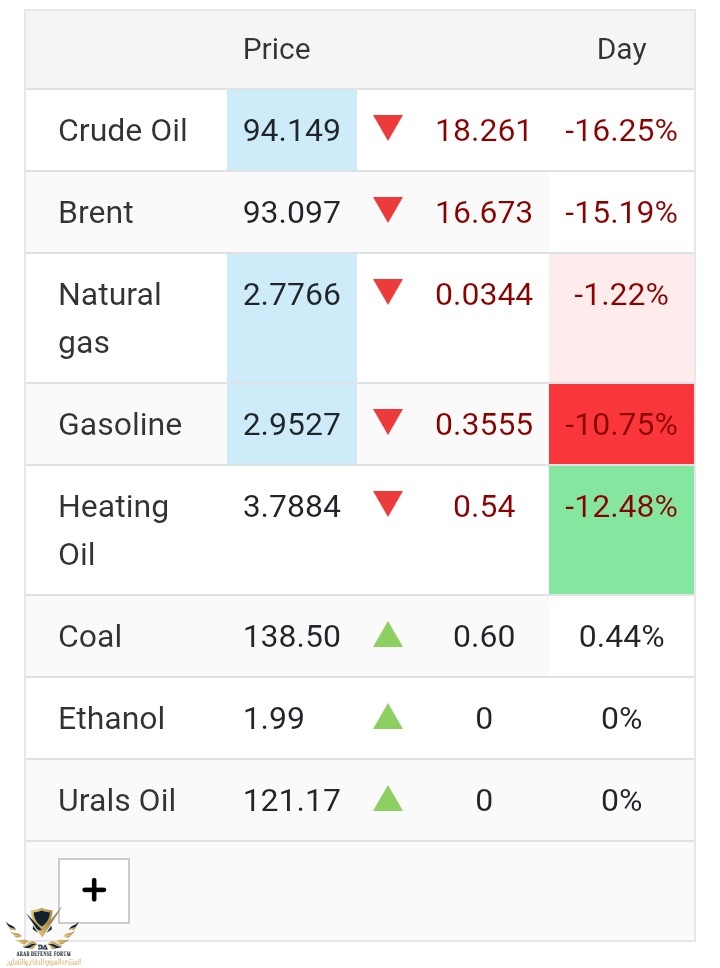This screenshot has height=968, width=720.
Task: Click the Arab Defense Forum logo
Action: [x=43, y=936]
